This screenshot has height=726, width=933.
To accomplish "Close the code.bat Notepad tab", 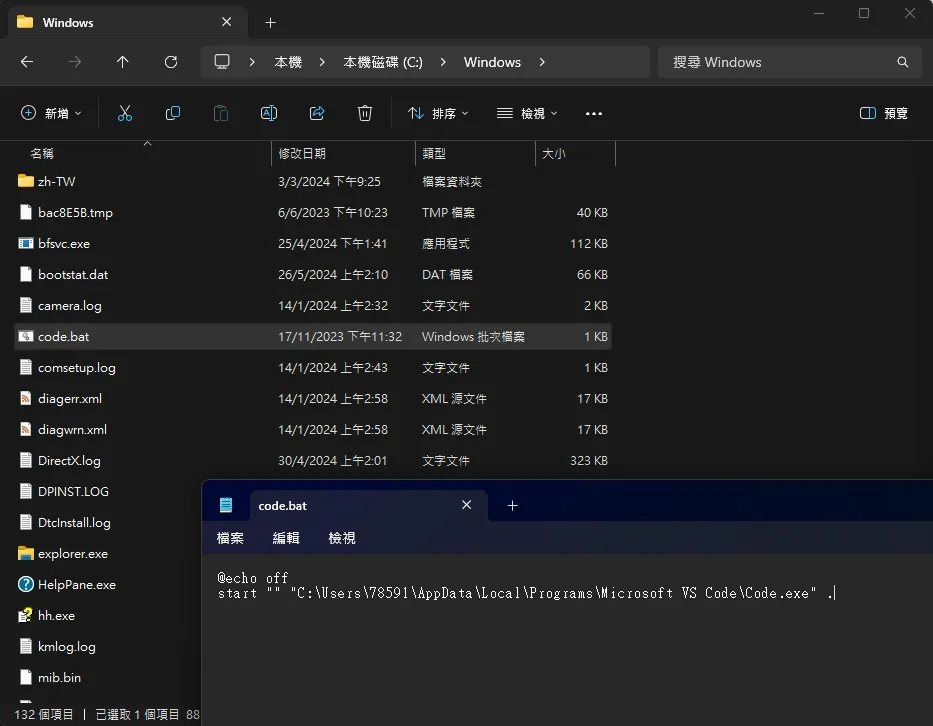I will (x=466, y=506).
